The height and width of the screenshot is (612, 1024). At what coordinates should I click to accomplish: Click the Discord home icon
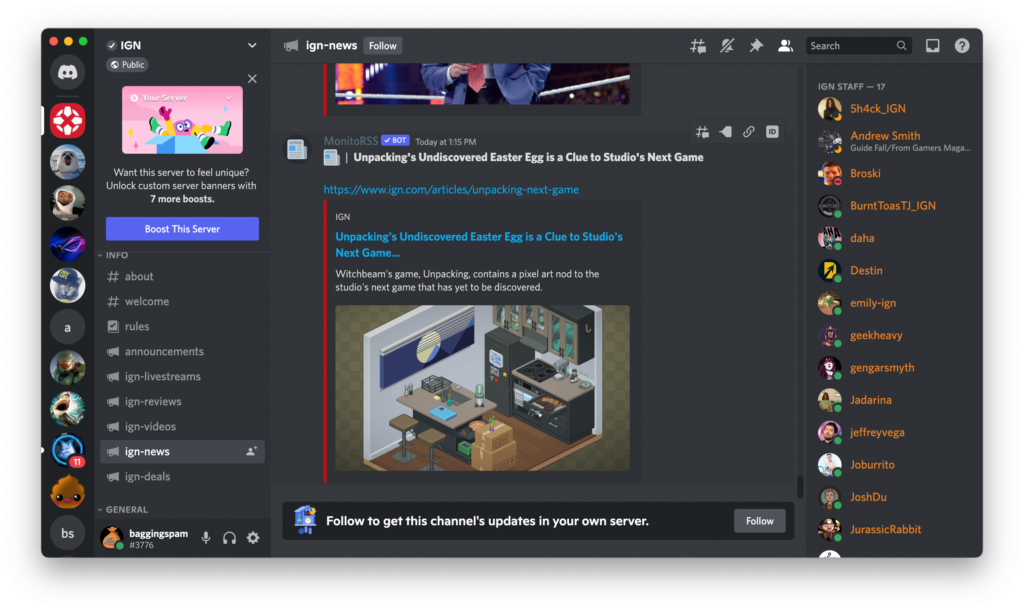click(68, 72)
